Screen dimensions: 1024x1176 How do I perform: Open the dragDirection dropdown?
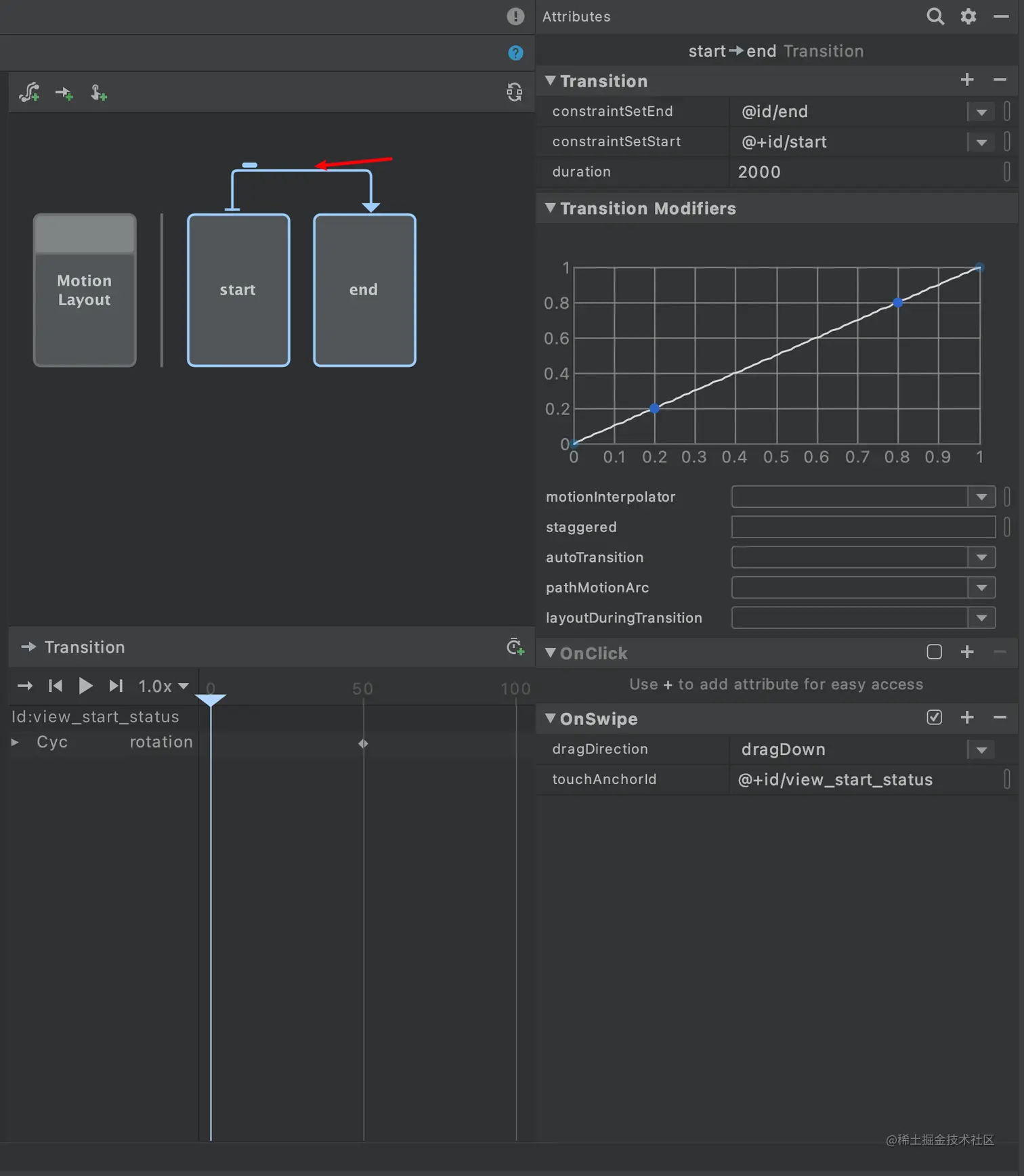981,749
